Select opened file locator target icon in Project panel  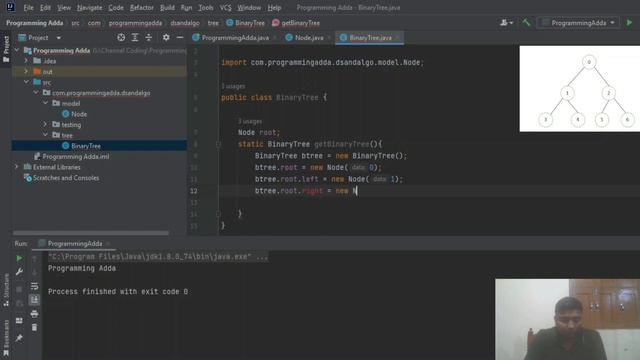(x=121, y=38)
